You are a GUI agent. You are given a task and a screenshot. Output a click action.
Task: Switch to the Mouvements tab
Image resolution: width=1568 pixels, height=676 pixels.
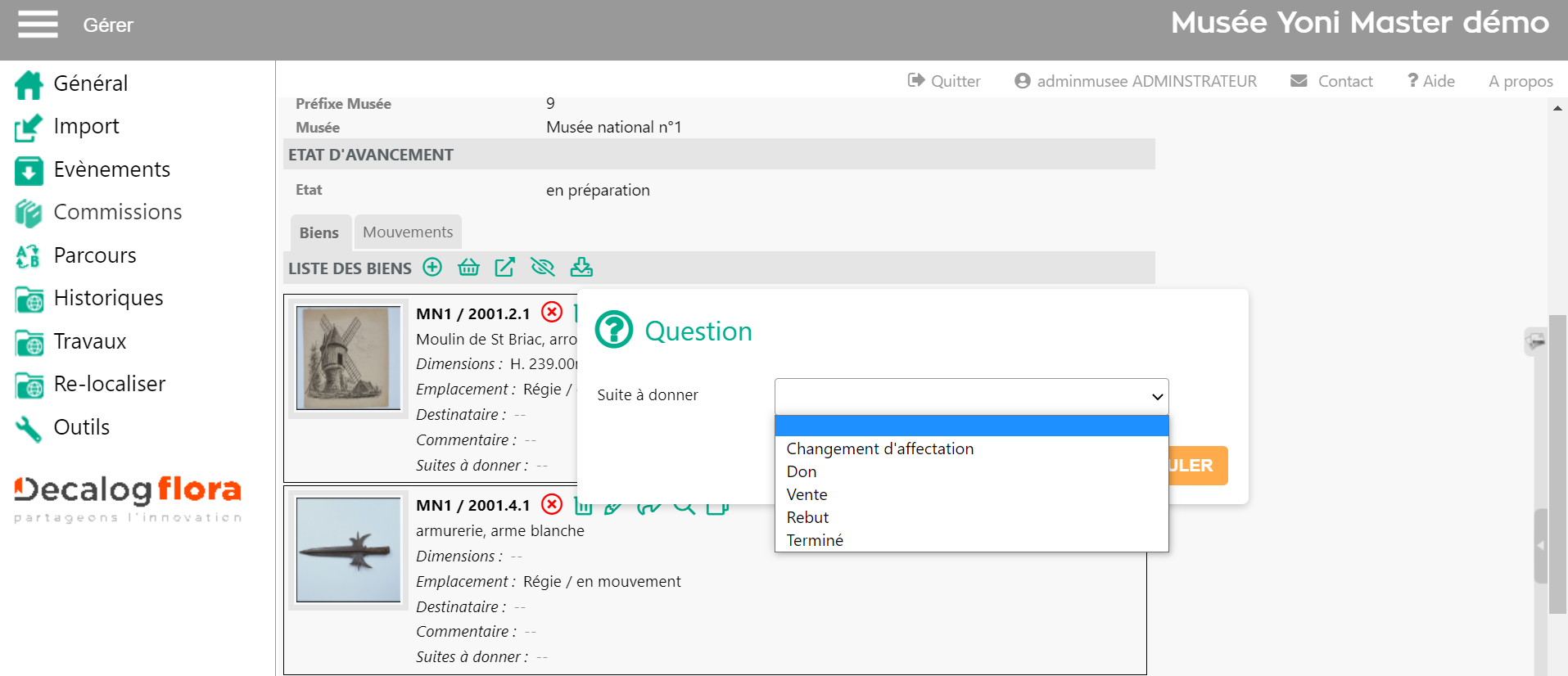pyautogui.click(x=408, y=232)
